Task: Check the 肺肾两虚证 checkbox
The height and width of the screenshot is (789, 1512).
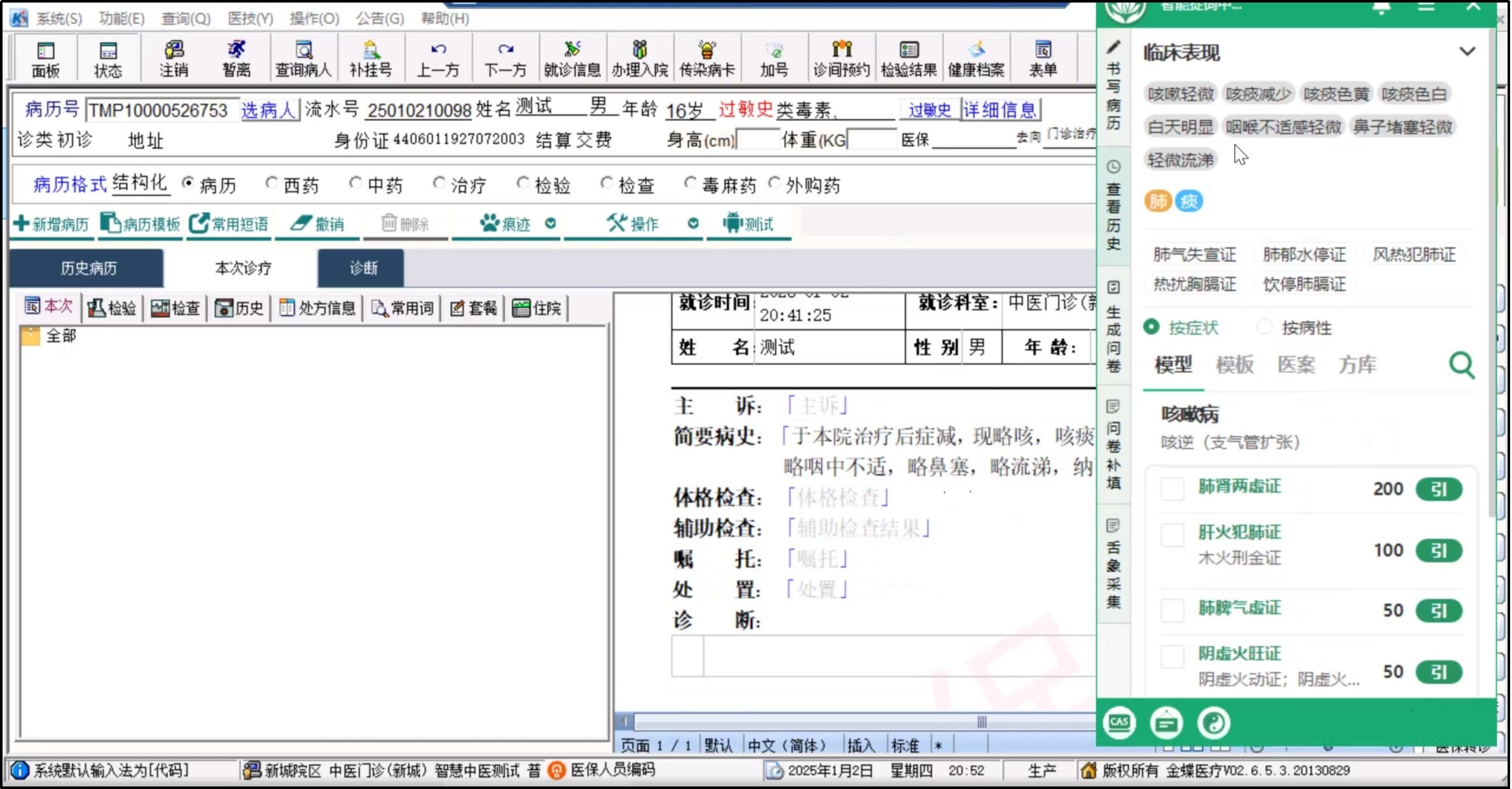Action: (x=1172, y=490)
